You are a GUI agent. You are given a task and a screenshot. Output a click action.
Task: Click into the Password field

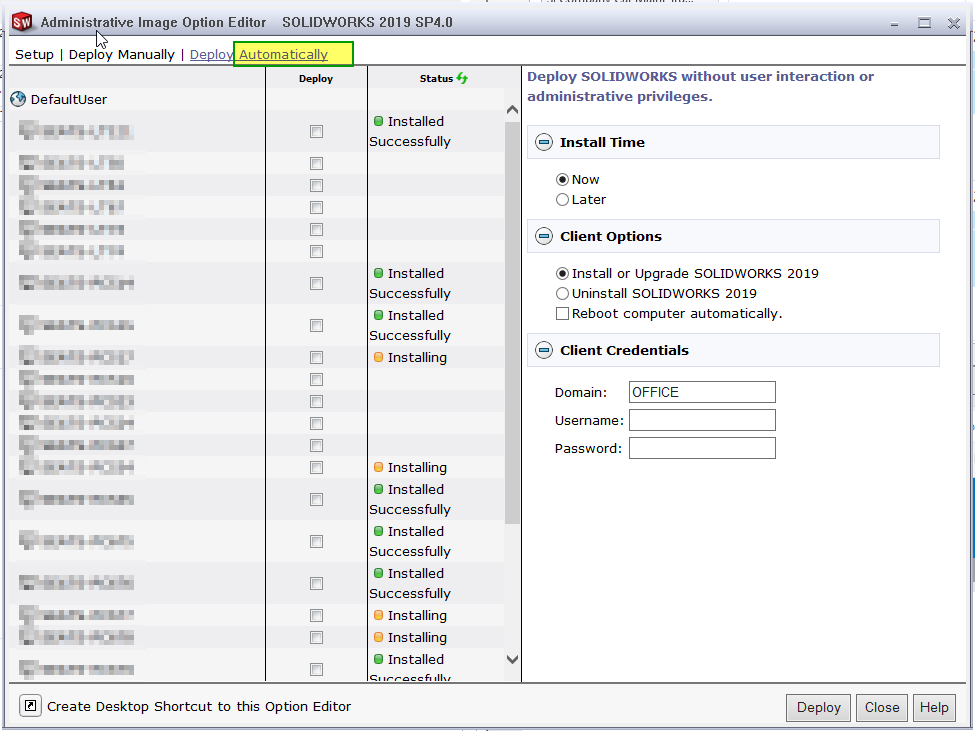(702, 448)
